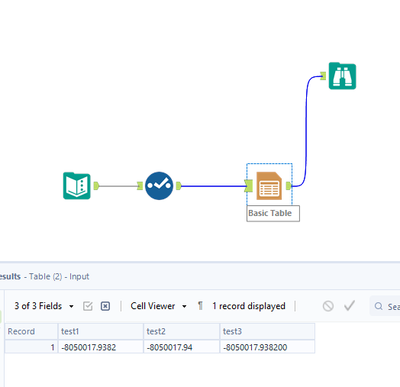Click the apply data changes checkmark
The height and width of the screenshot is (387, 400).
(349, 306)
